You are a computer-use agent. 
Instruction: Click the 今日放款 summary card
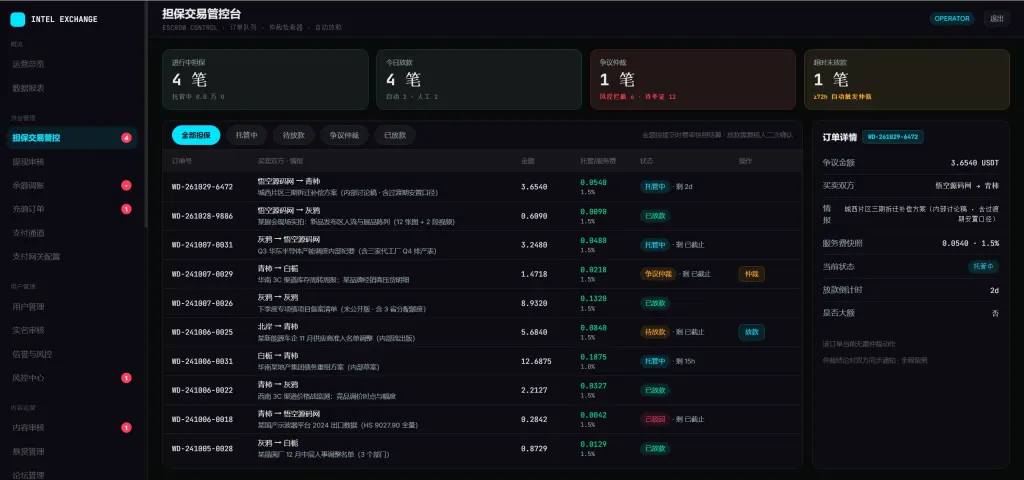tap(479, 80)
